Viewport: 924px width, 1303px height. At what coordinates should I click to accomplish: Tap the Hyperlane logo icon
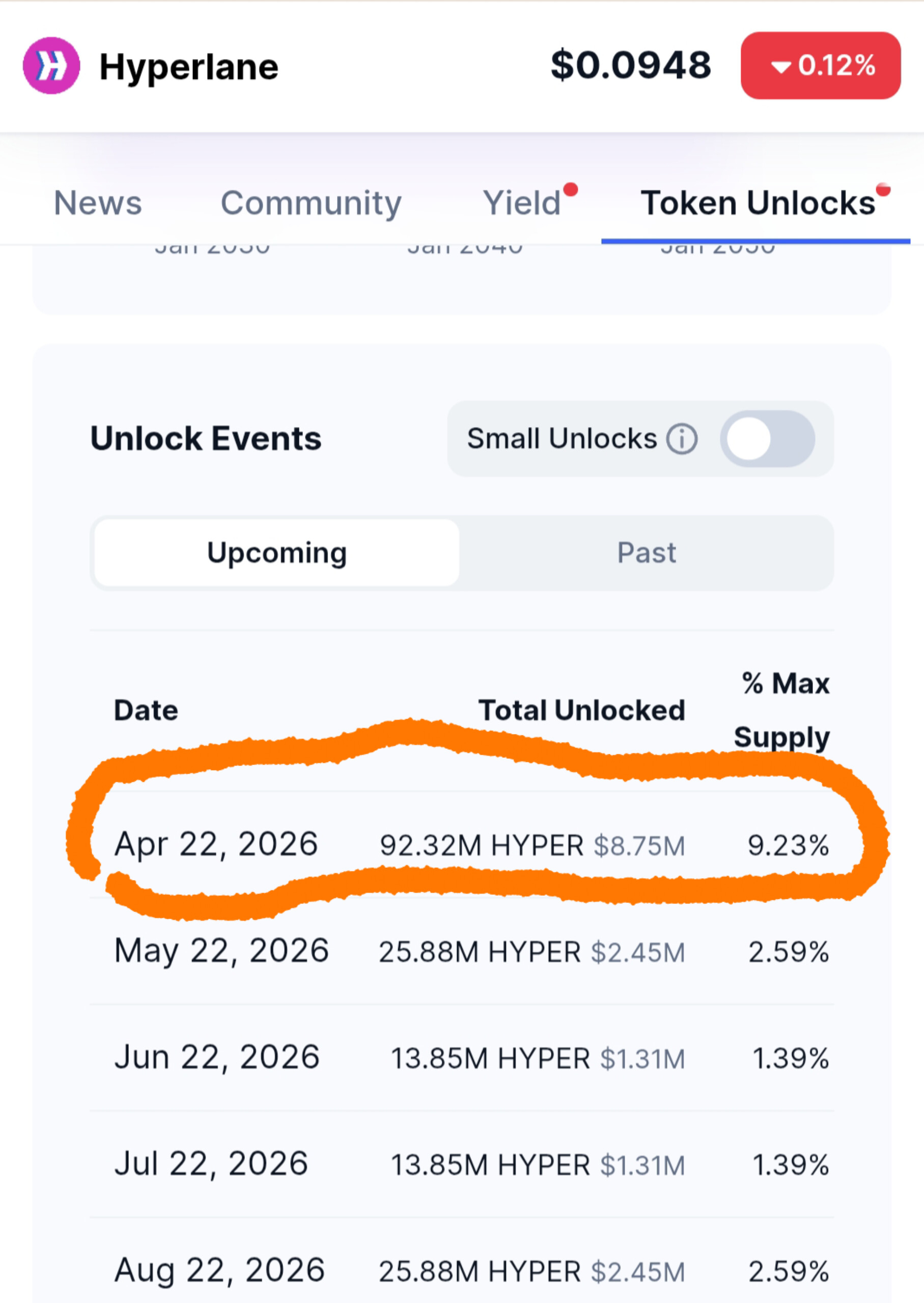tap(51, 66)
